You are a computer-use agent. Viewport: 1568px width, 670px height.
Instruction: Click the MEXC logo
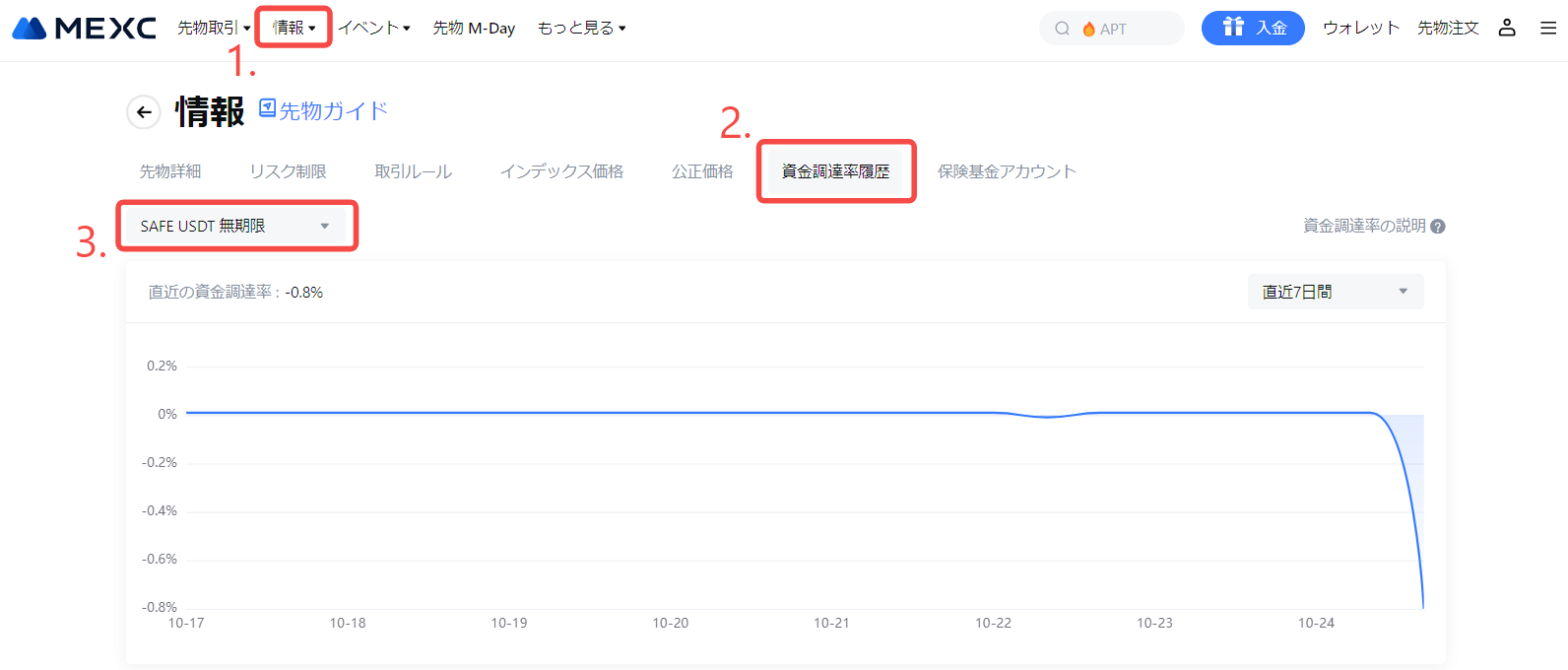(84, 29)
